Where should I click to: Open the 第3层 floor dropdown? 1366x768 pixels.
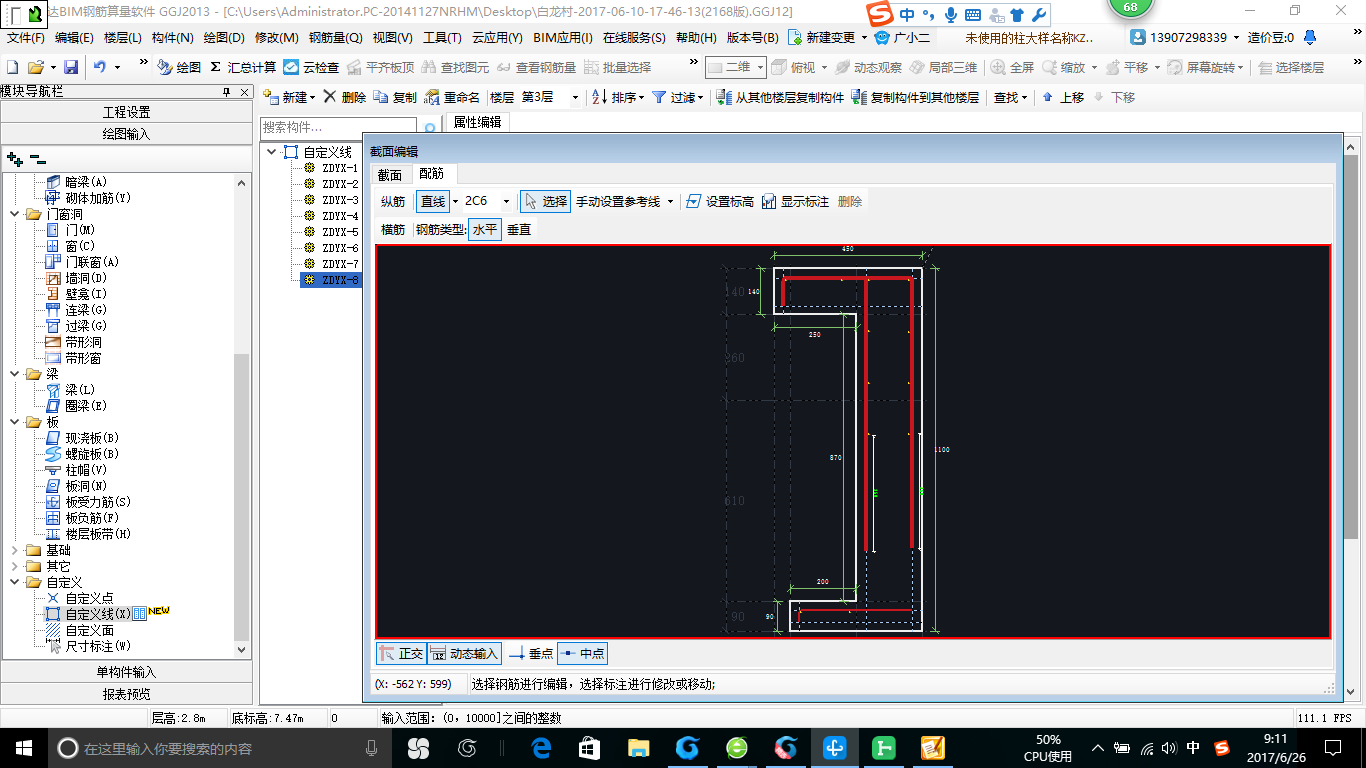click(575, 97)
